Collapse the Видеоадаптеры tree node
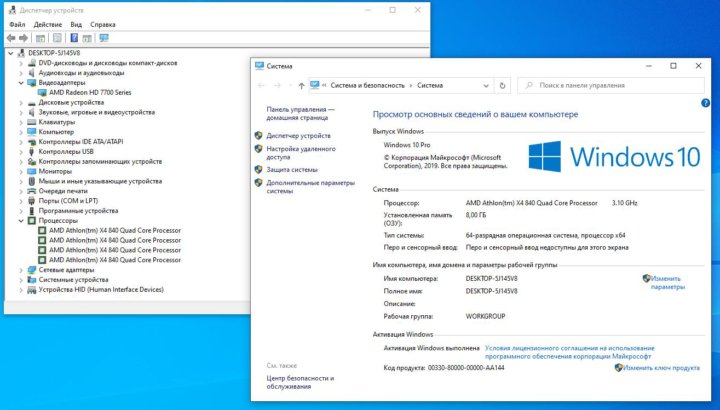The image size is (720, 410). pos(21,83)
